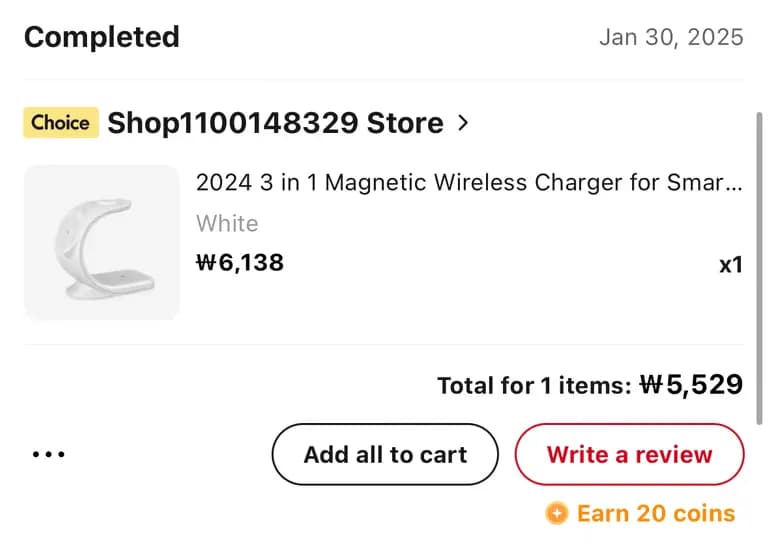Click the Write a review button

(x=629, y=454)
